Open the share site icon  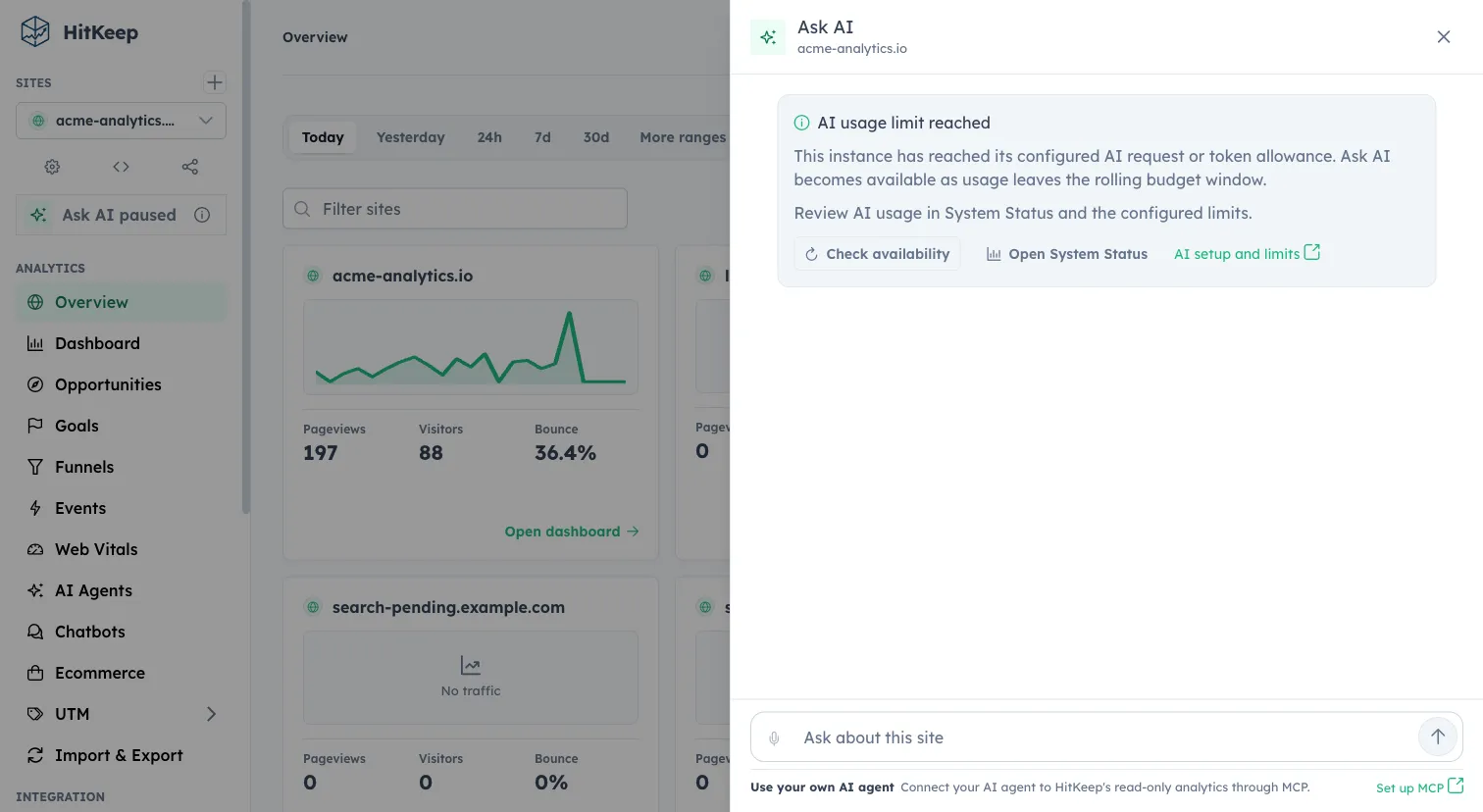point(190,167)
